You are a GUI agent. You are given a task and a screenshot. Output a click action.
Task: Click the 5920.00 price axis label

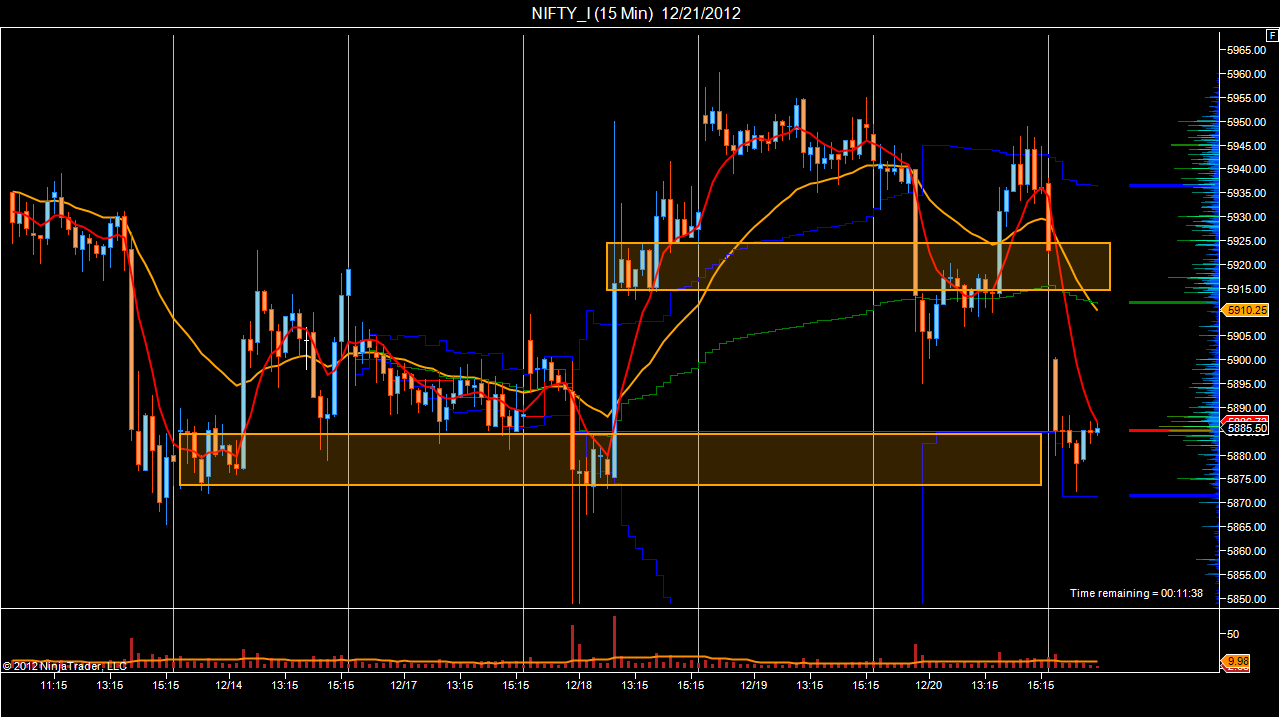(x=1248, y=265)
